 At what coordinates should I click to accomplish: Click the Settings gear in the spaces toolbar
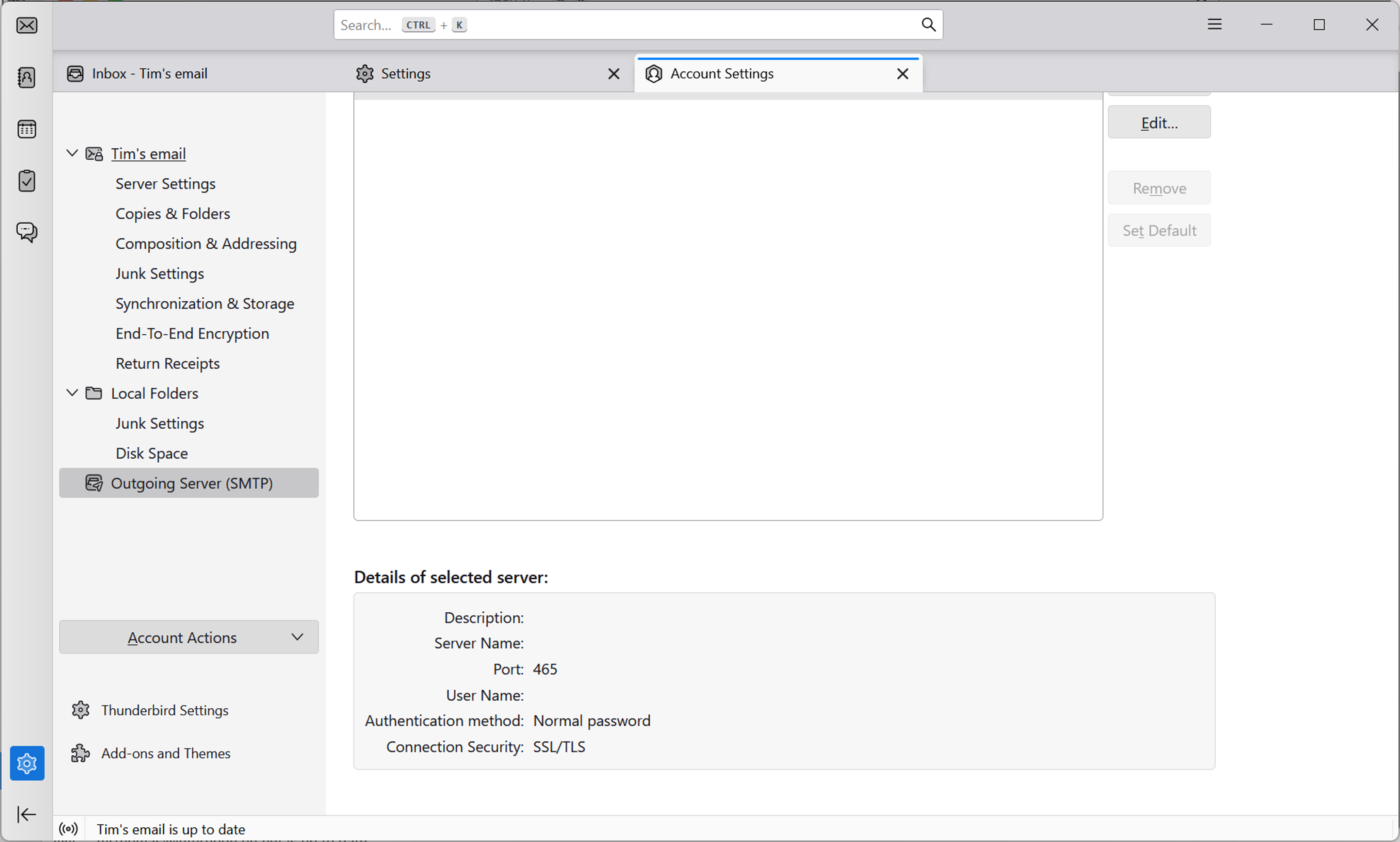coord(27,763)
